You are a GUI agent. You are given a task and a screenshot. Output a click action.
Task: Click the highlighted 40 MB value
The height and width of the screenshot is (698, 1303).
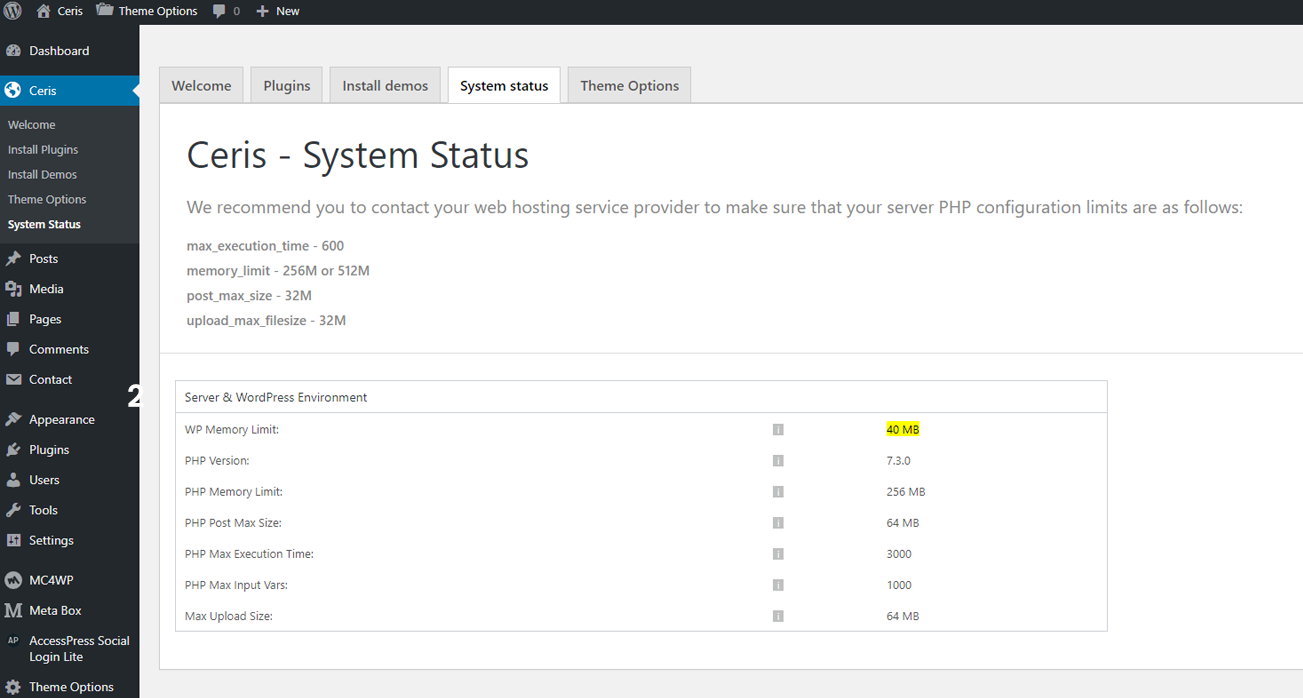(x=902, y=430)
